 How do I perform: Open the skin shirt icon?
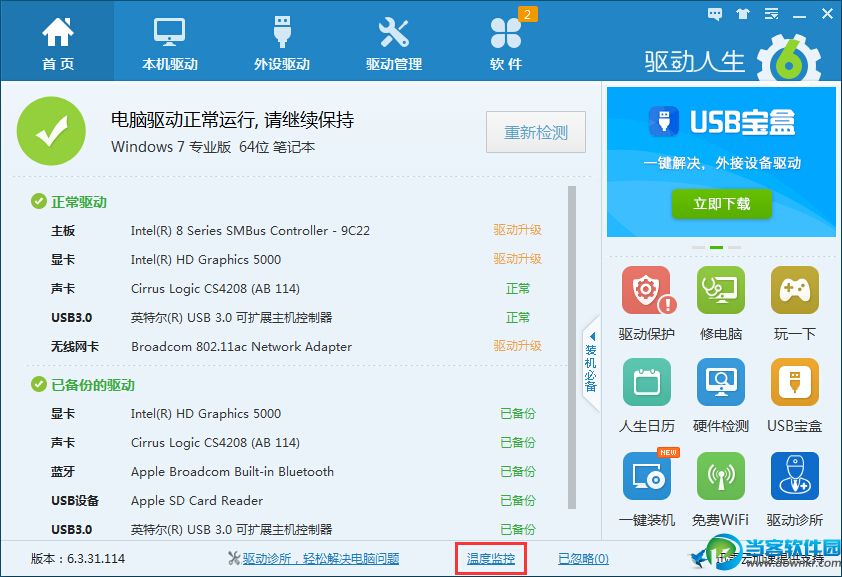(743, 14)
